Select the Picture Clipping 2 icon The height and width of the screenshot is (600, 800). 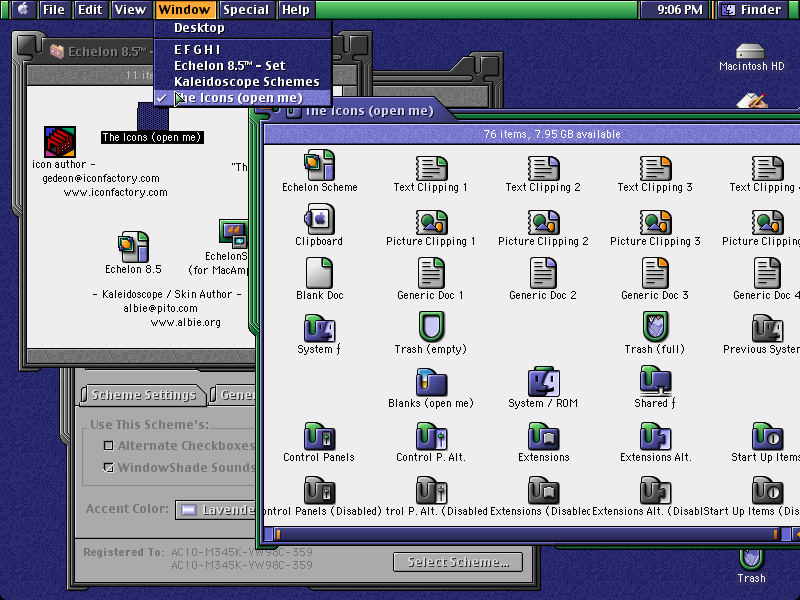[x=543, y=222]
